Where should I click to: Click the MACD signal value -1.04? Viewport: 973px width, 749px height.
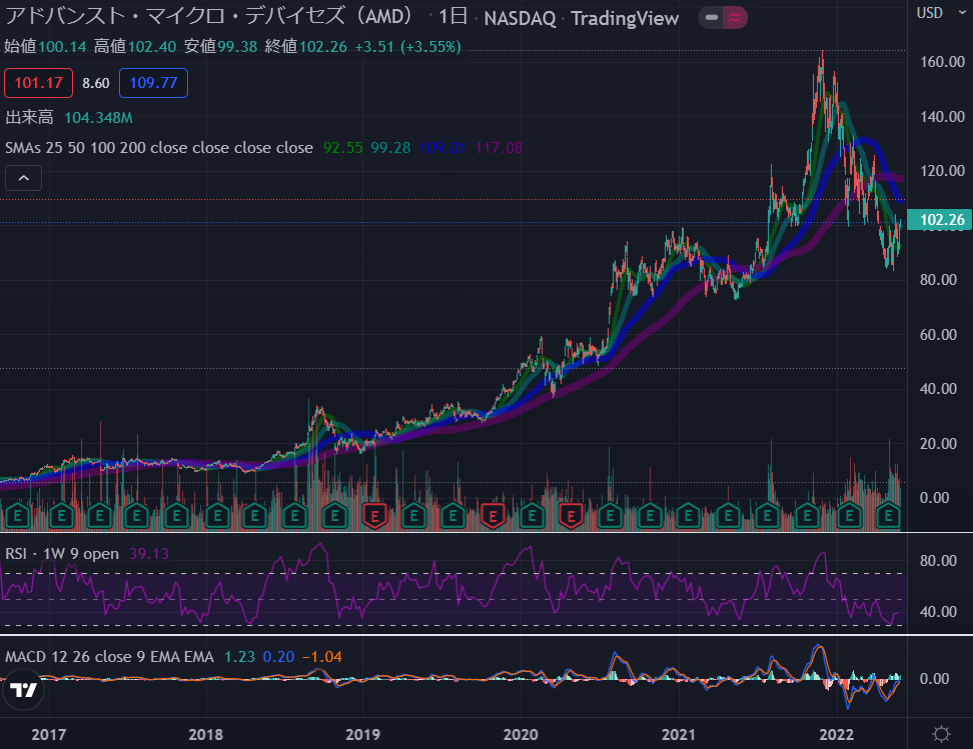pyautogui.click(x=322, y=657)
